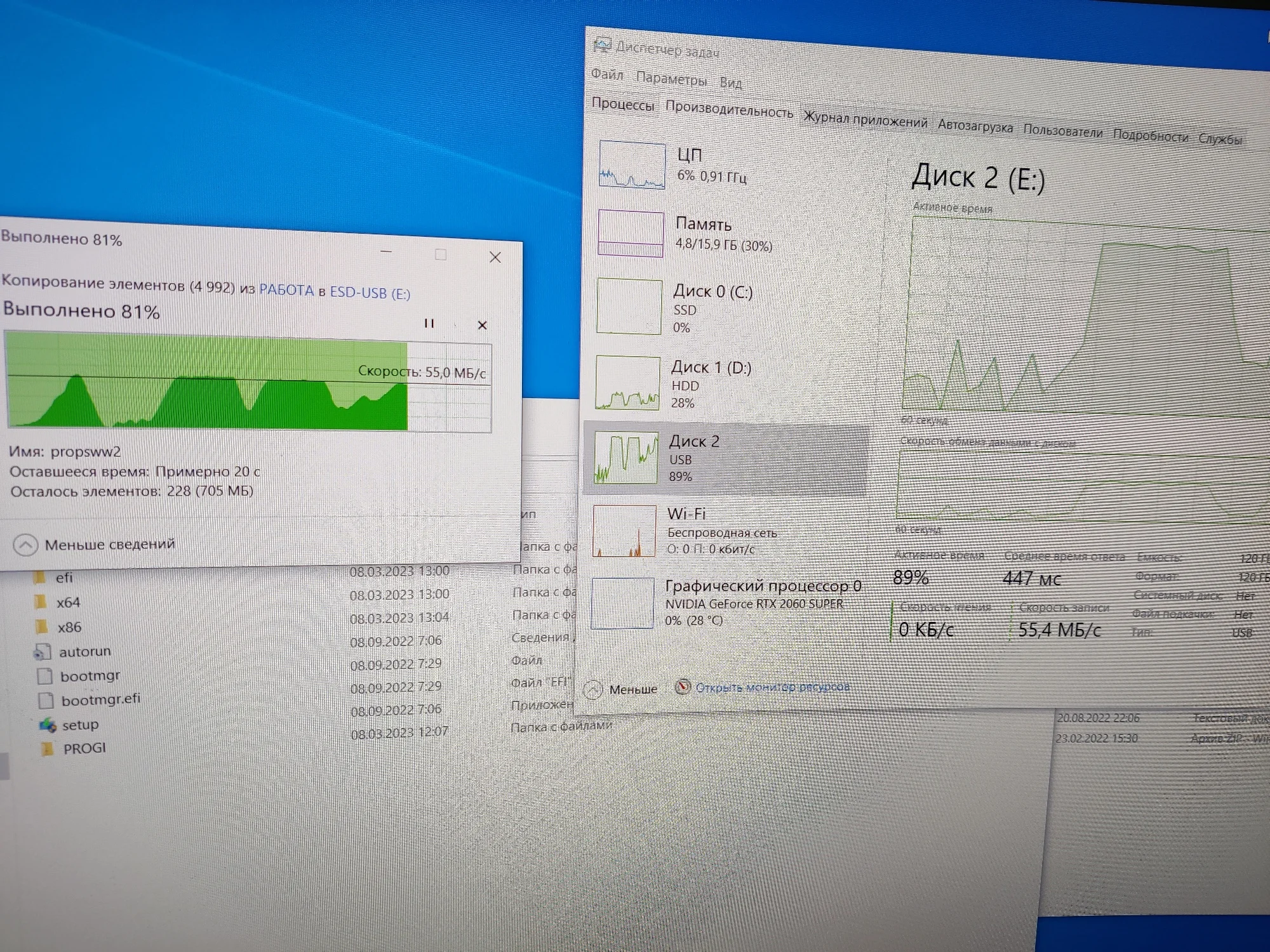Switch to the Автозагрузка tab

point(975,126)
